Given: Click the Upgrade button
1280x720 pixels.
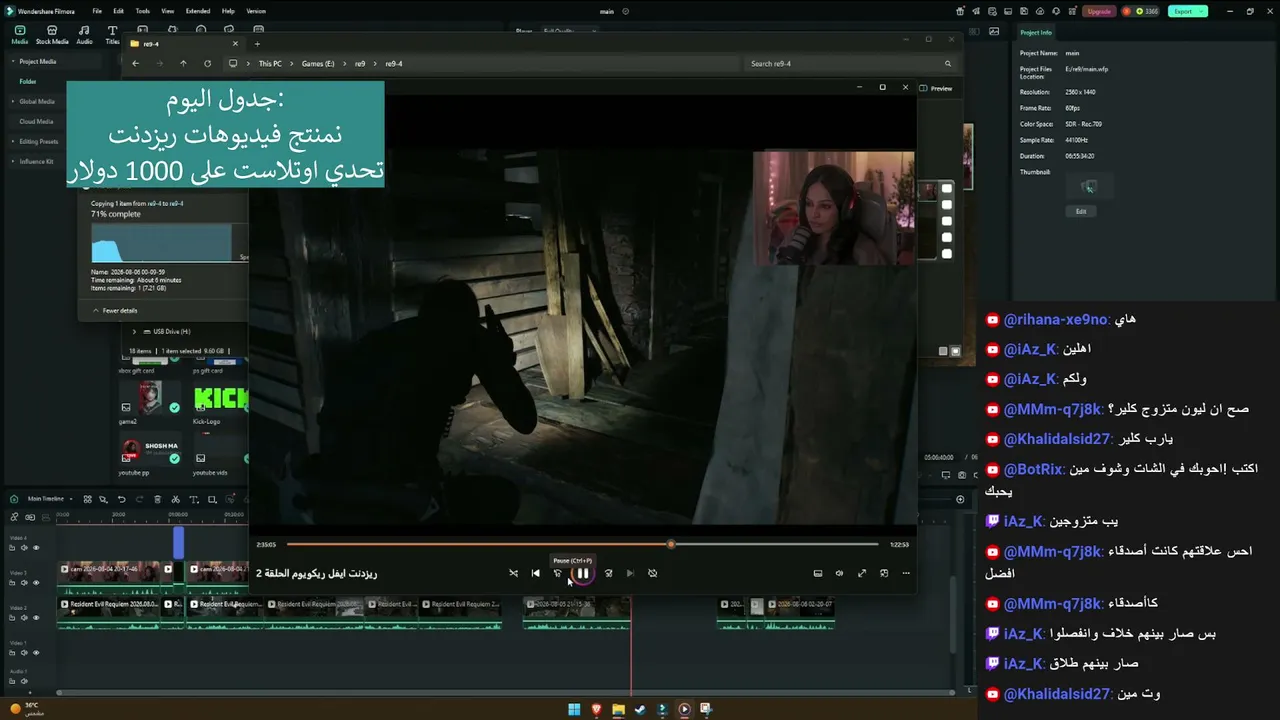Looking at the screenshot, I should point(1098,11).
